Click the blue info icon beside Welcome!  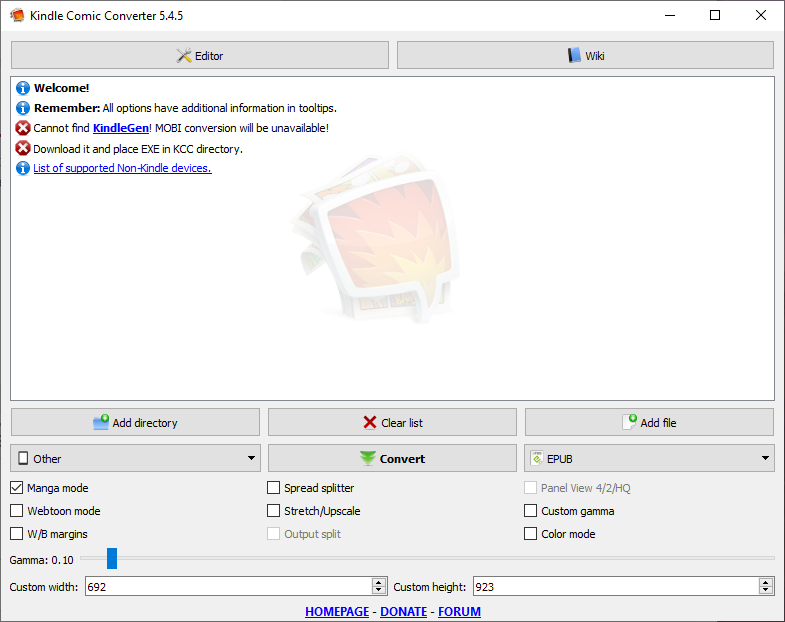click(23, 88)
